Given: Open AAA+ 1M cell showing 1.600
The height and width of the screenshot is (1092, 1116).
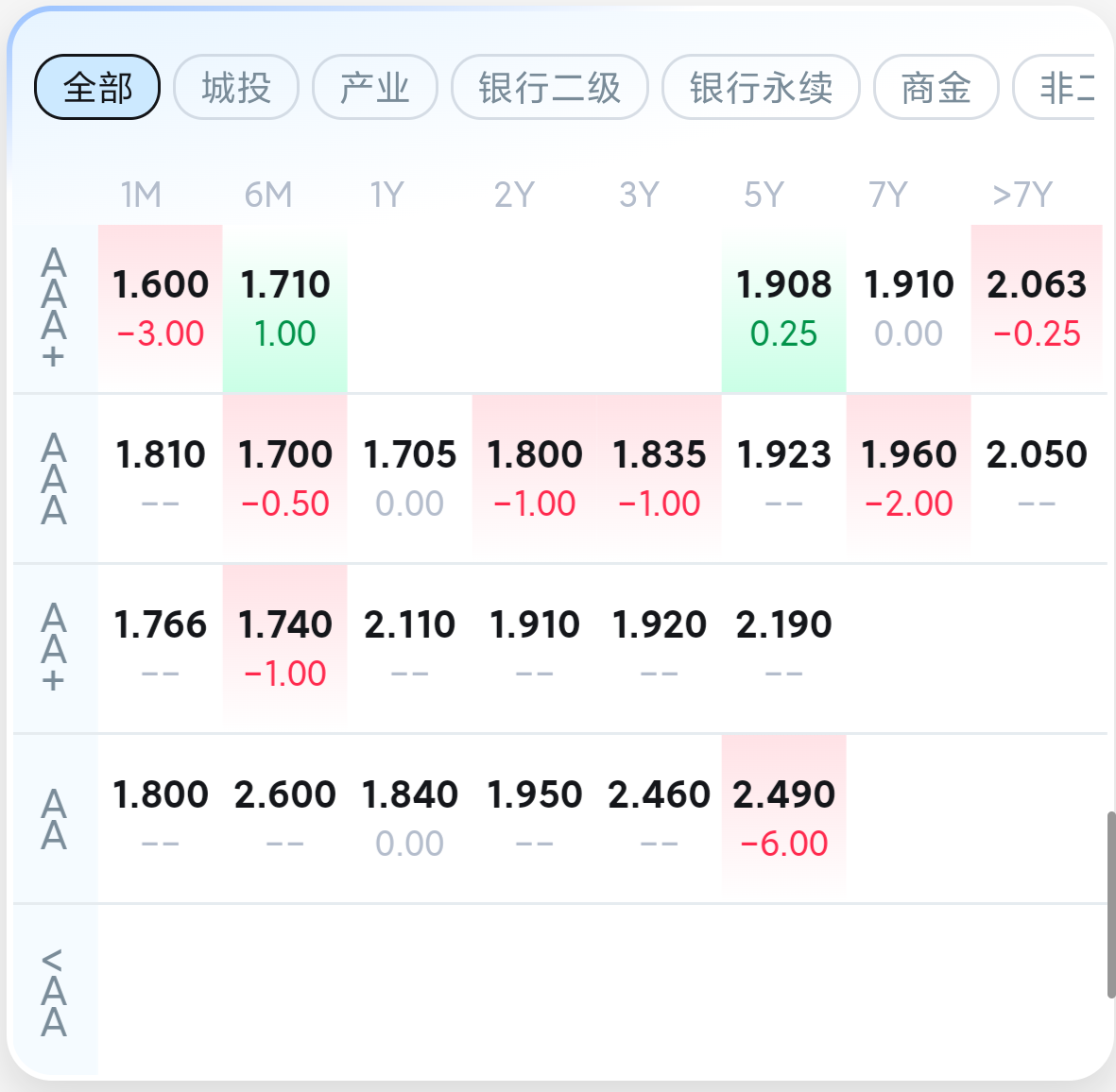Looking at the screenshot, I should point(160,309).
